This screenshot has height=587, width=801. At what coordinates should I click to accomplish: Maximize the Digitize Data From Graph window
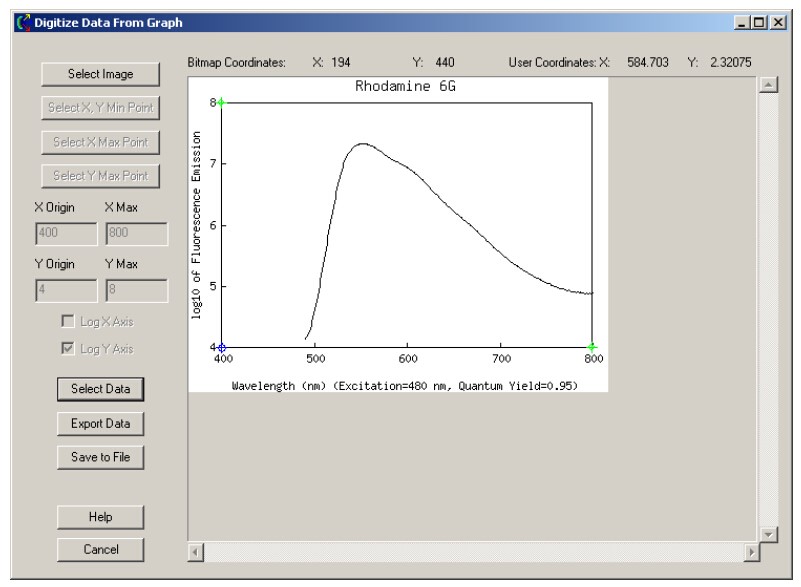(759, 23)
